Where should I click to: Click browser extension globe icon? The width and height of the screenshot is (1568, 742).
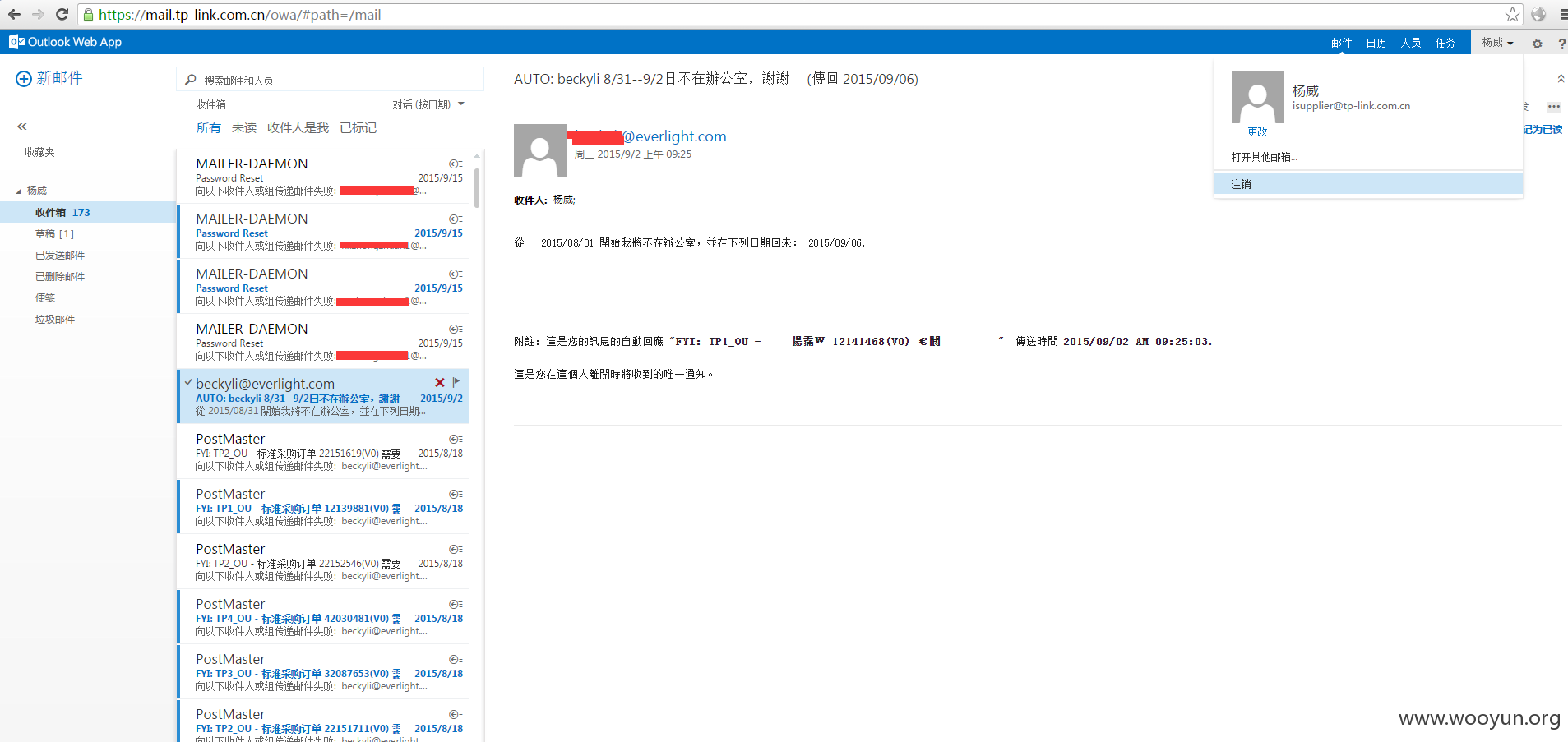(x=1538, y=14)
